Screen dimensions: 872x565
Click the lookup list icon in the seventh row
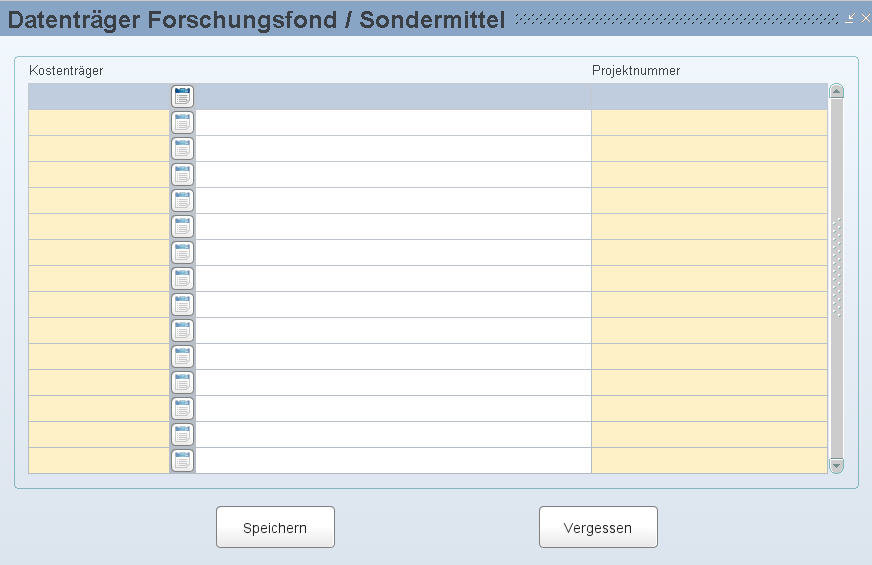(x=182, y=253)
